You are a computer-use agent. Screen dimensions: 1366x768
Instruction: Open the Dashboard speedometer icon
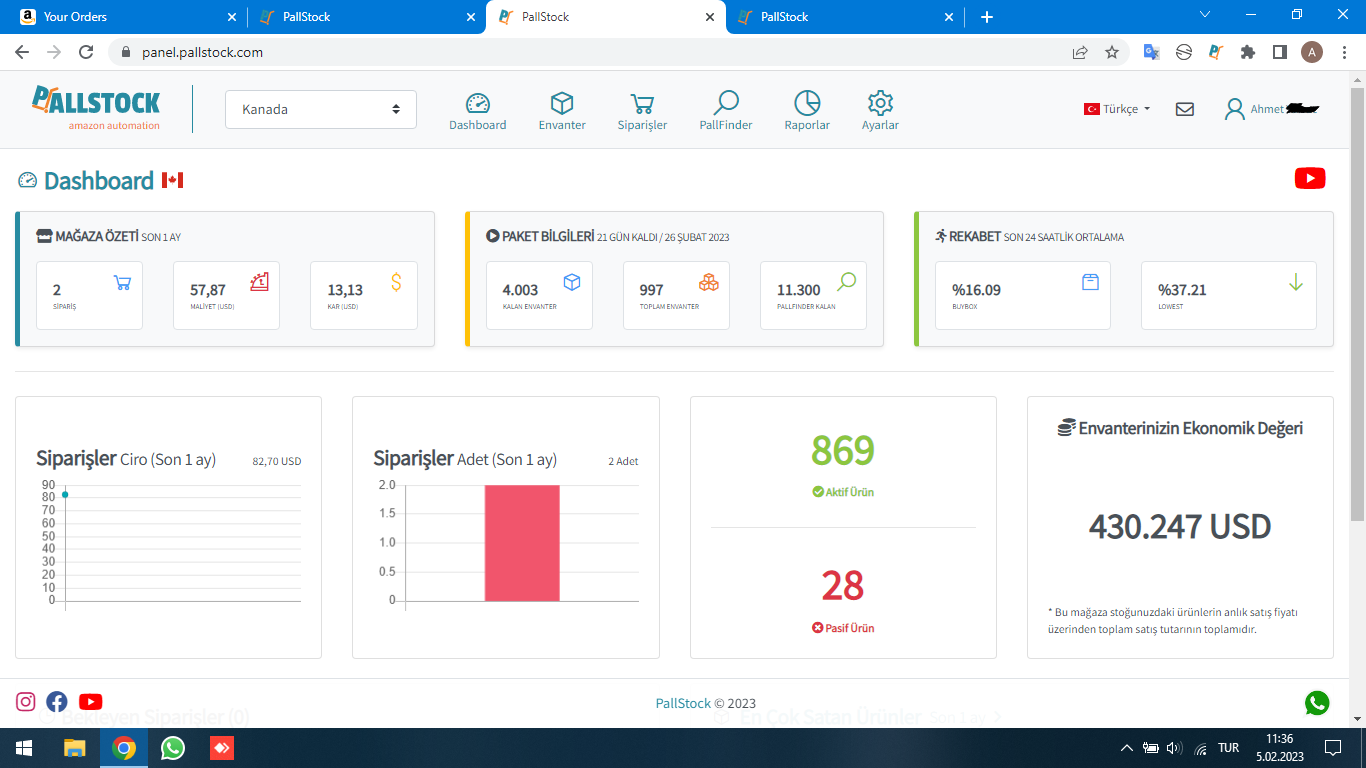478,103
